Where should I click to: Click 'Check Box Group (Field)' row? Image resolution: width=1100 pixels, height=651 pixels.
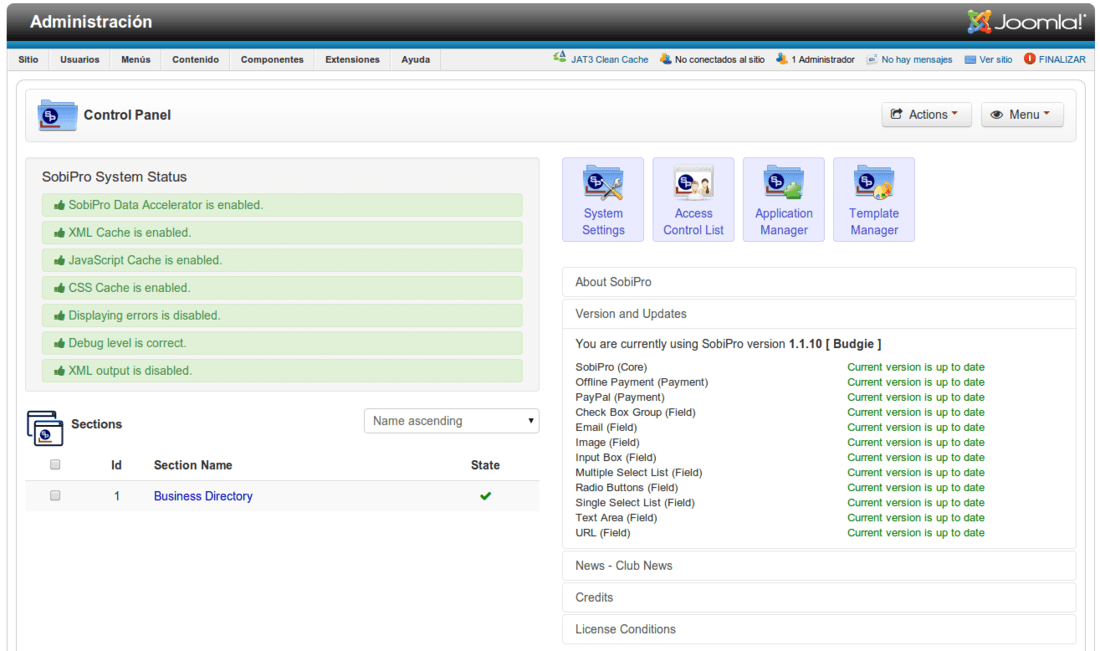tap(635, 412)
